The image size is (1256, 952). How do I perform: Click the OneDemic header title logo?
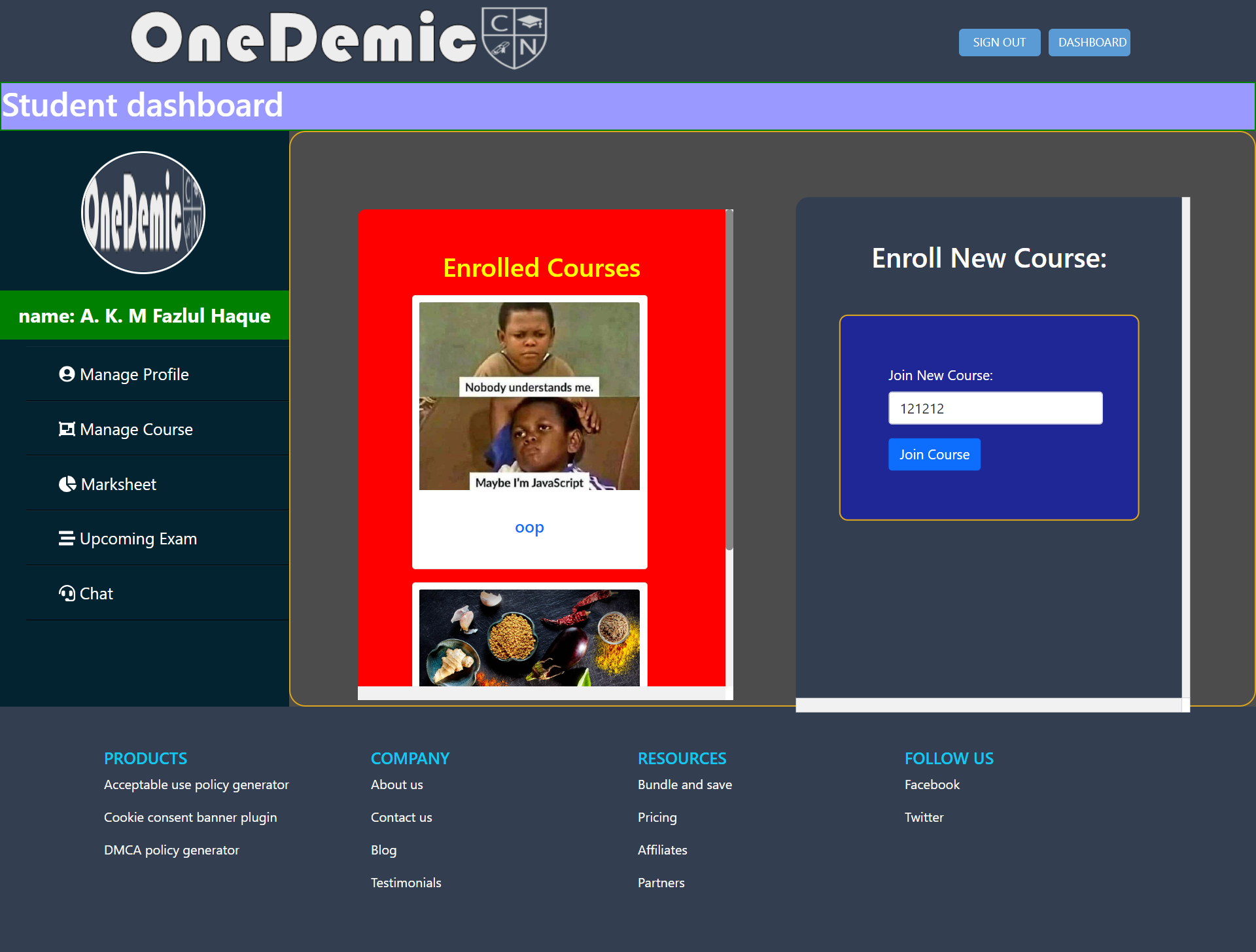(x=304, y=38)
